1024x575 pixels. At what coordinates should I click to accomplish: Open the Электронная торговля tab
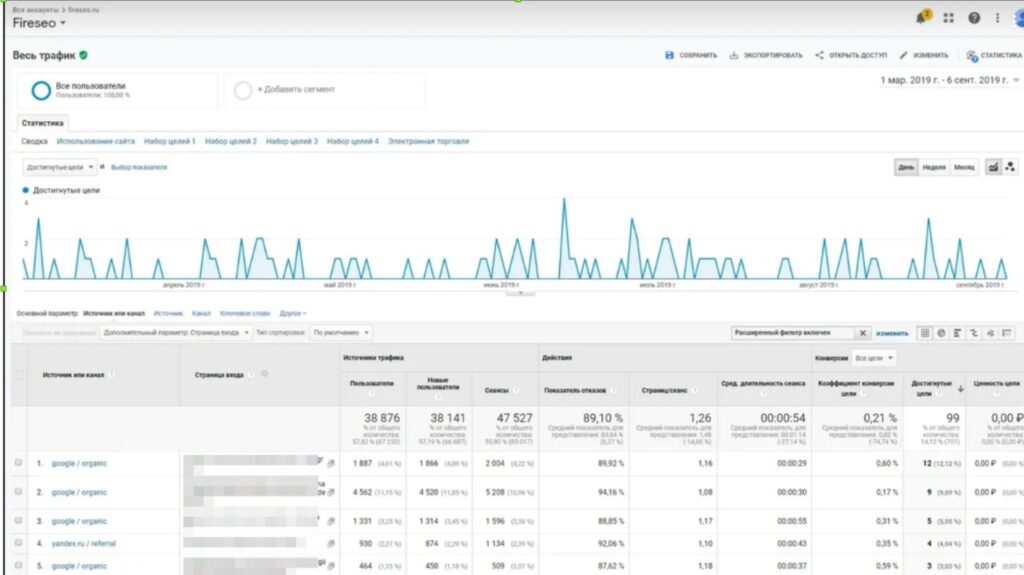pyautogui.click(x=428, y=141)
